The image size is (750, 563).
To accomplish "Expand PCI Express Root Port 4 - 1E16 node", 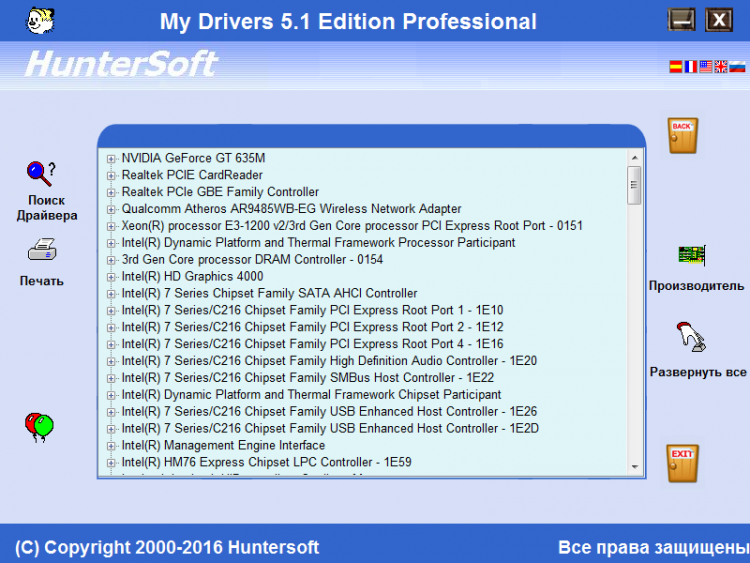I will [x=111, y=344].
